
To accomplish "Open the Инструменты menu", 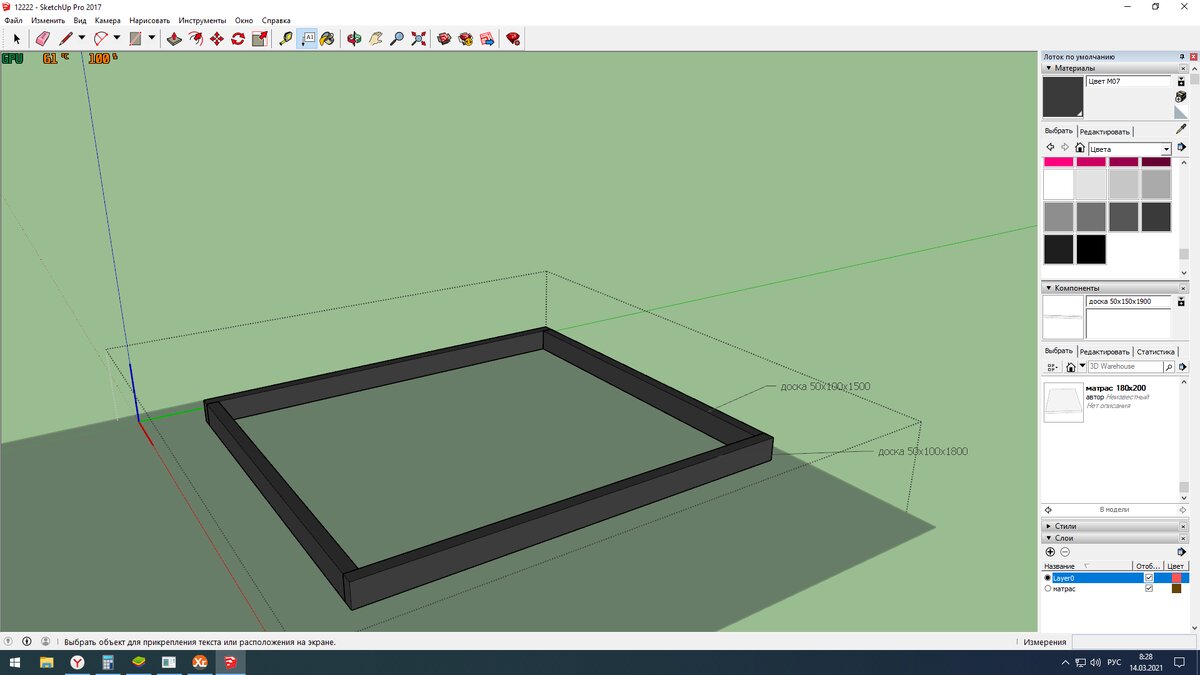I will point(203,20).
